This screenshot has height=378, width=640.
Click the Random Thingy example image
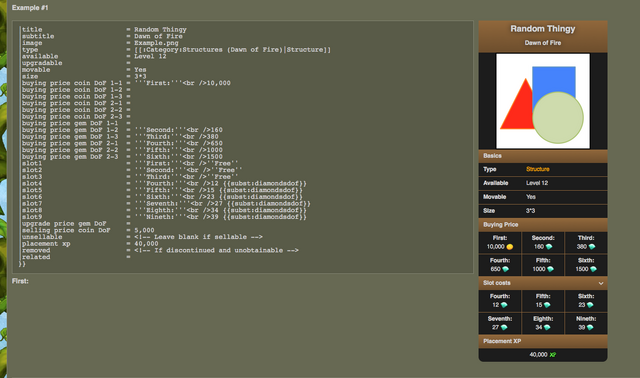(543, 101)
